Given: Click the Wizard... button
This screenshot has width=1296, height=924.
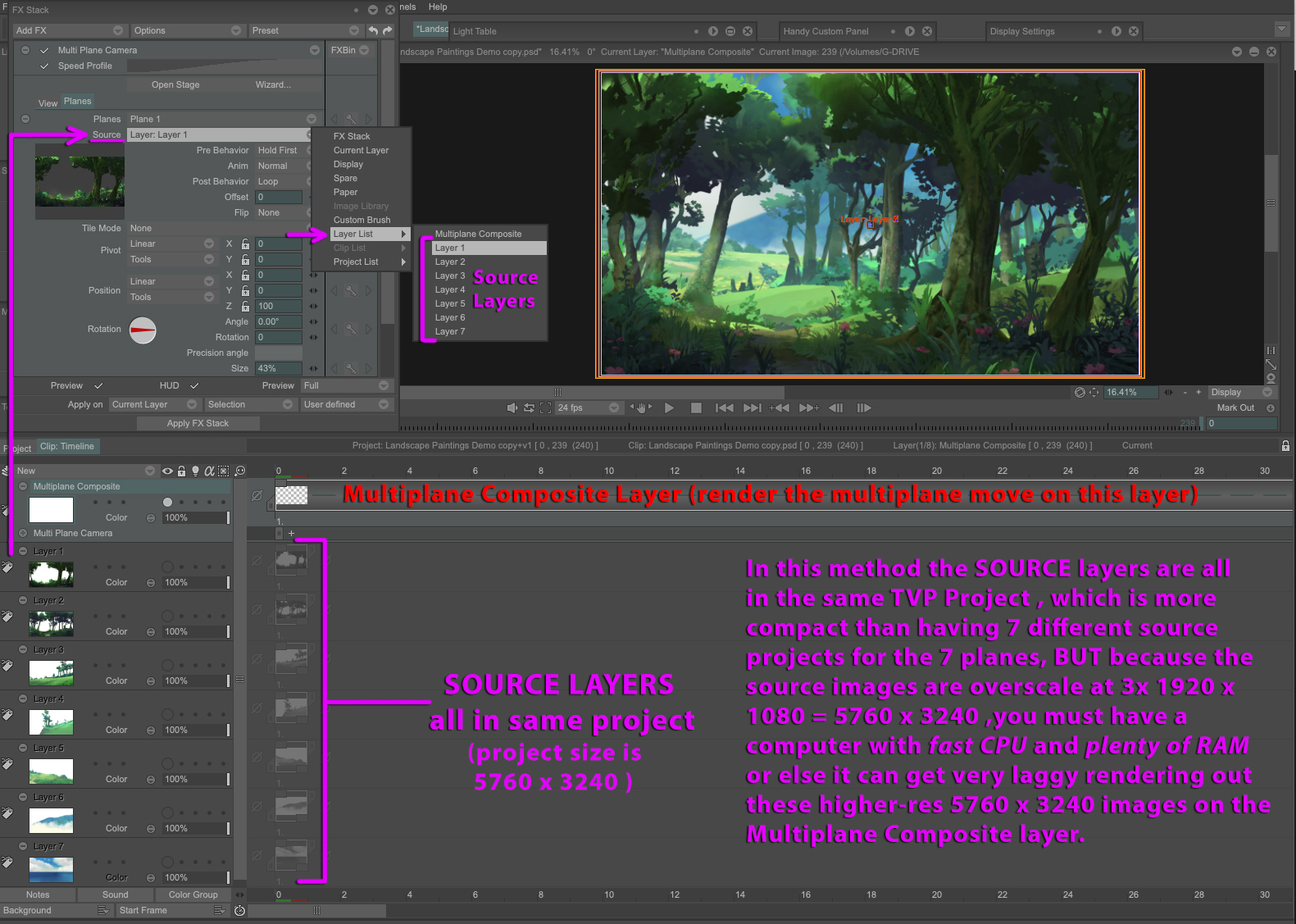Looking at the screenshot, I should pos(273,84).
